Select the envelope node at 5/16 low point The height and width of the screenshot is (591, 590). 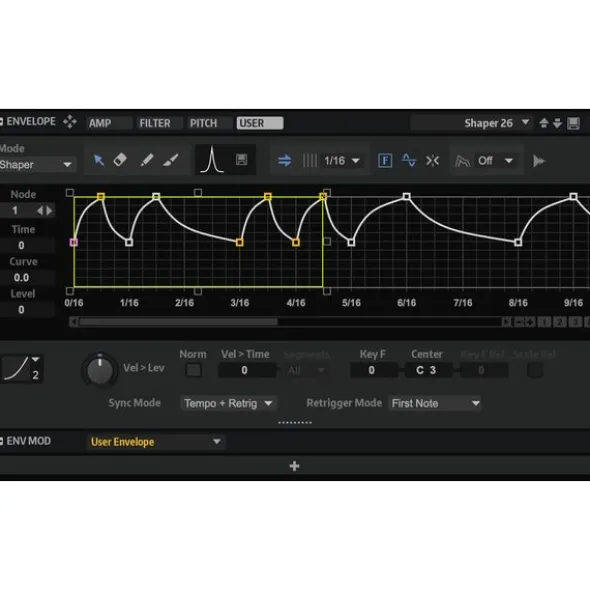pyautogui.click(x=351, y=242)
